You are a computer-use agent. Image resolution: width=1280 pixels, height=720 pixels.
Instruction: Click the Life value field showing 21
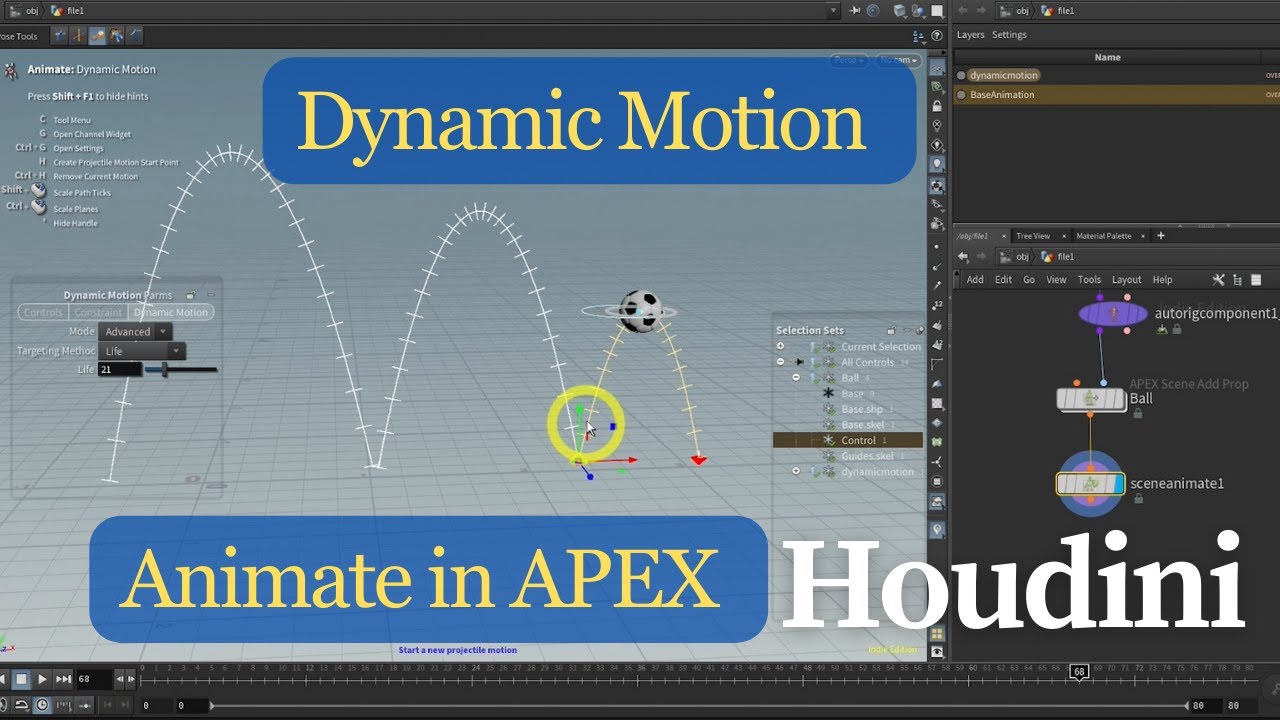(x=119, y=370)
